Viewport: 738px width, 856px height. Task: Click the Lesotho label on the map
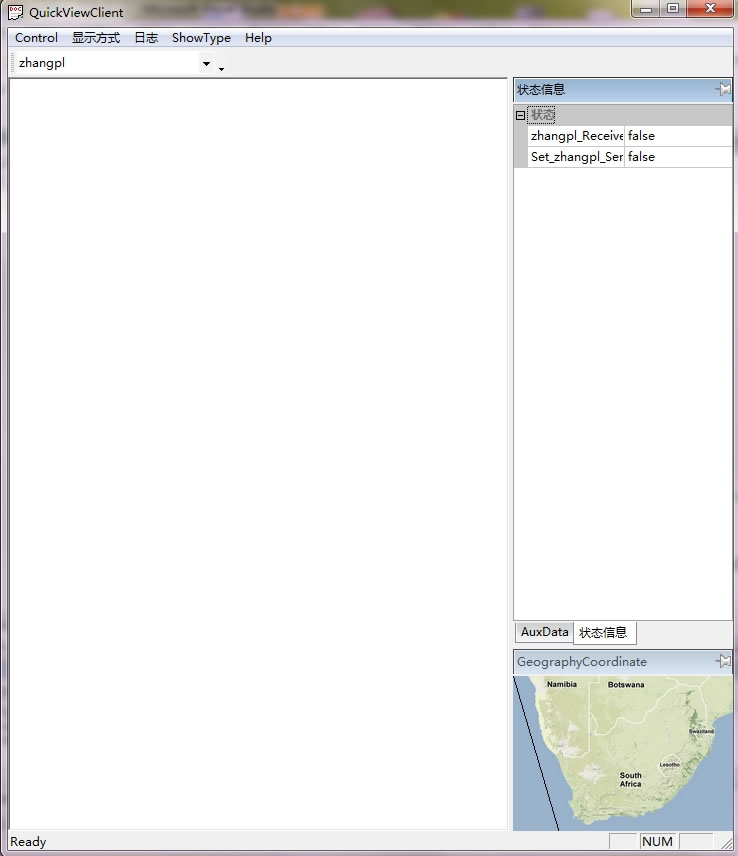tap(669, 765)
